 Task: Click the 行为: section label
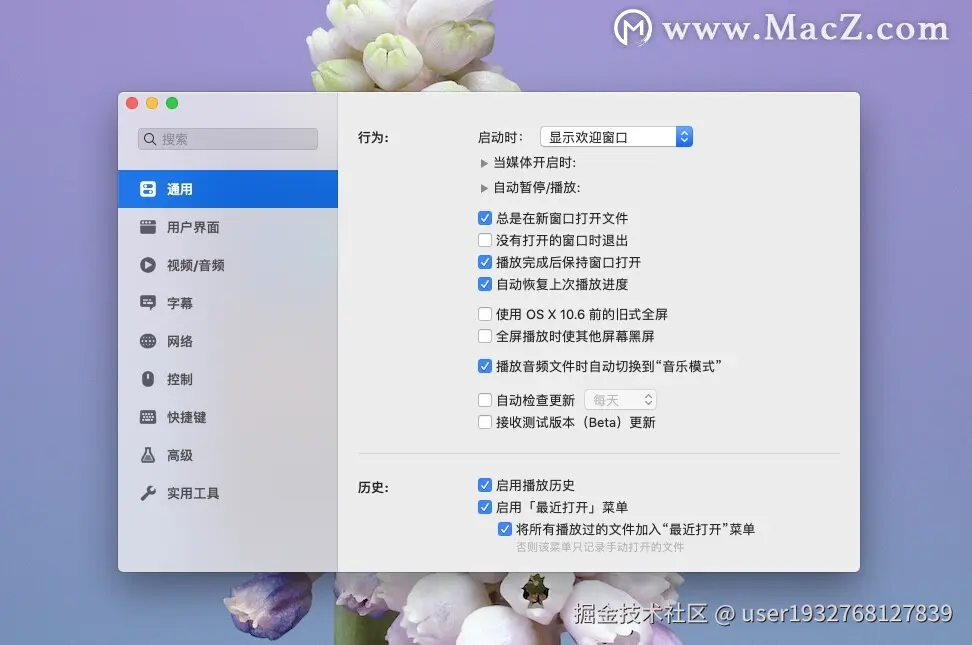click(373, 138)
